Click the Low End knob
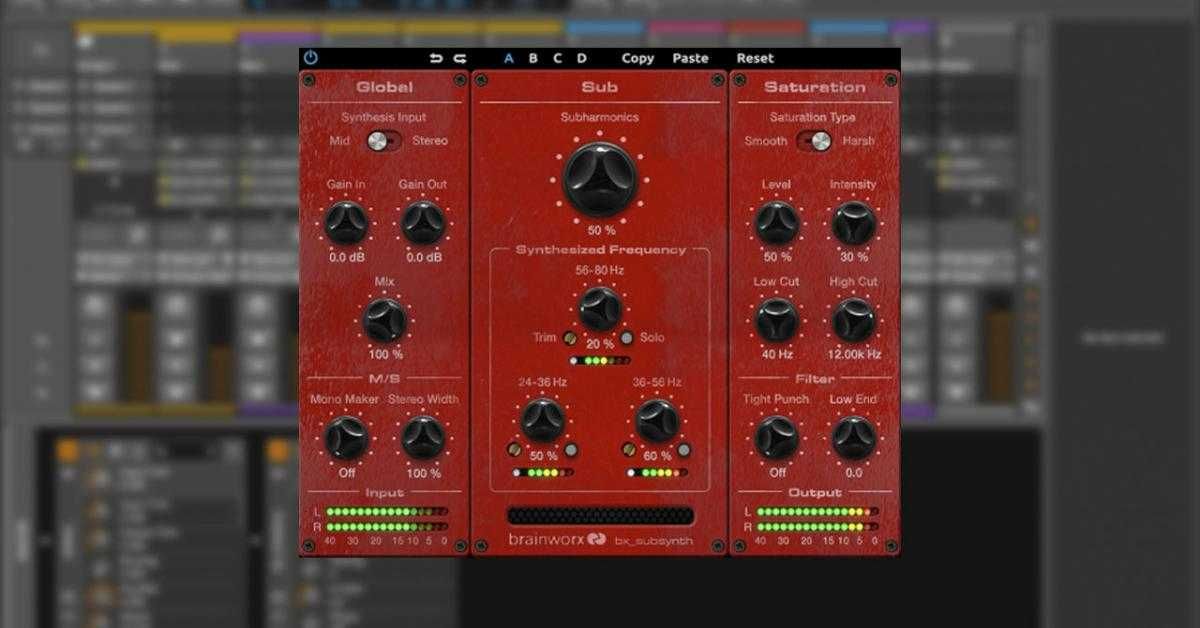The width and height of the screenshot is (1200, 628). (x=854, y=438)
